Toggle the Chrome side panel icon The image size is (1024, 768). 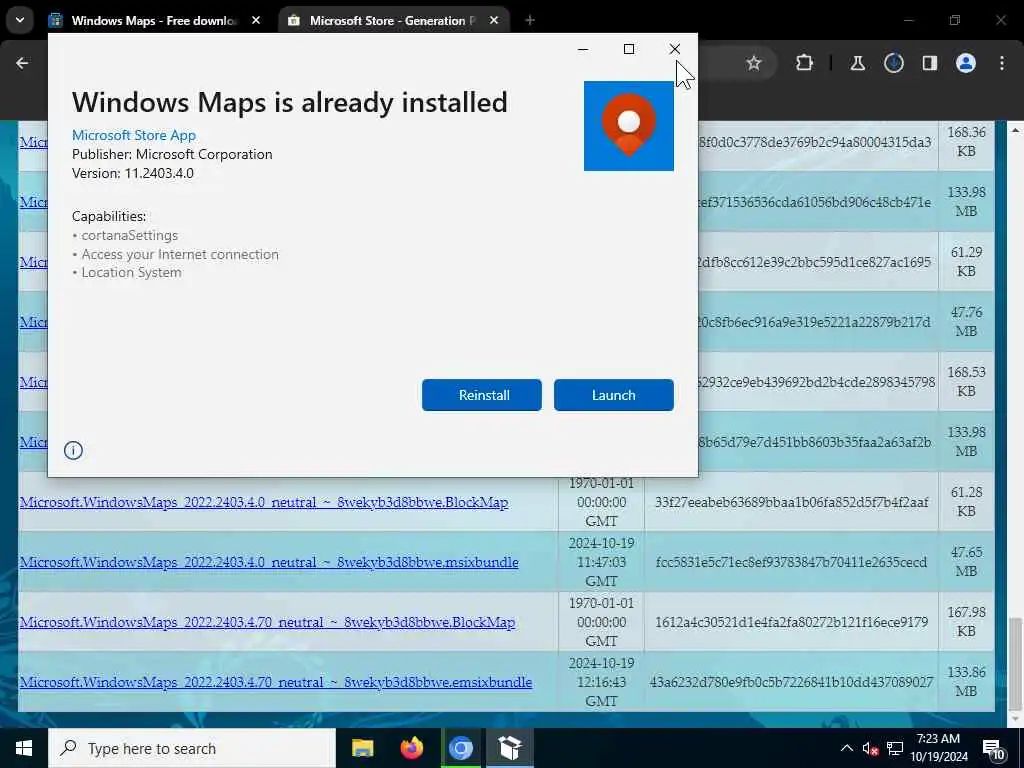tap(929, 63)
